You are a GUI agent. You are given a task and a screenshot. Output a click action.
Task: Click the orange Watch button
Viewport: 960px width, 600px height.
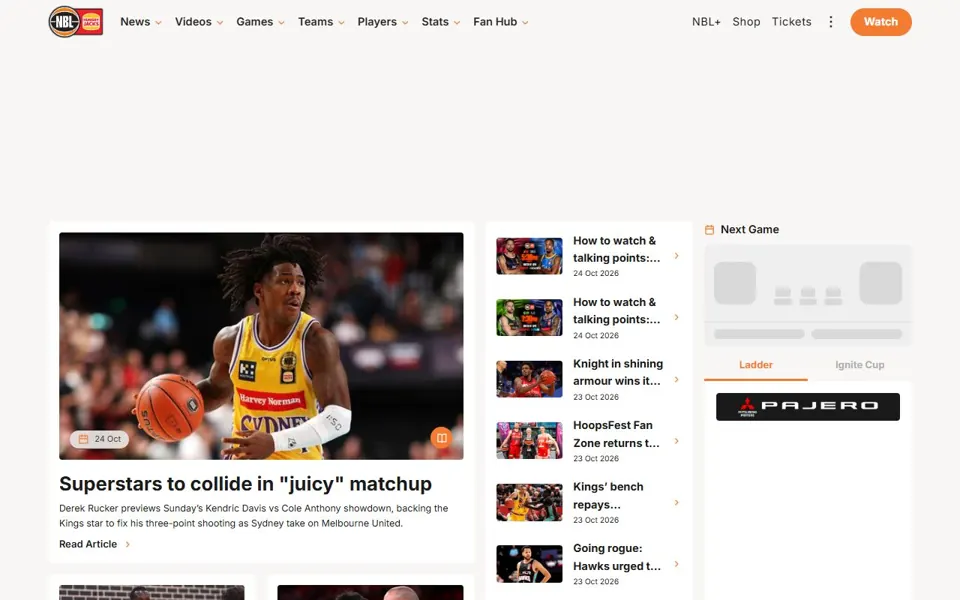880,22
